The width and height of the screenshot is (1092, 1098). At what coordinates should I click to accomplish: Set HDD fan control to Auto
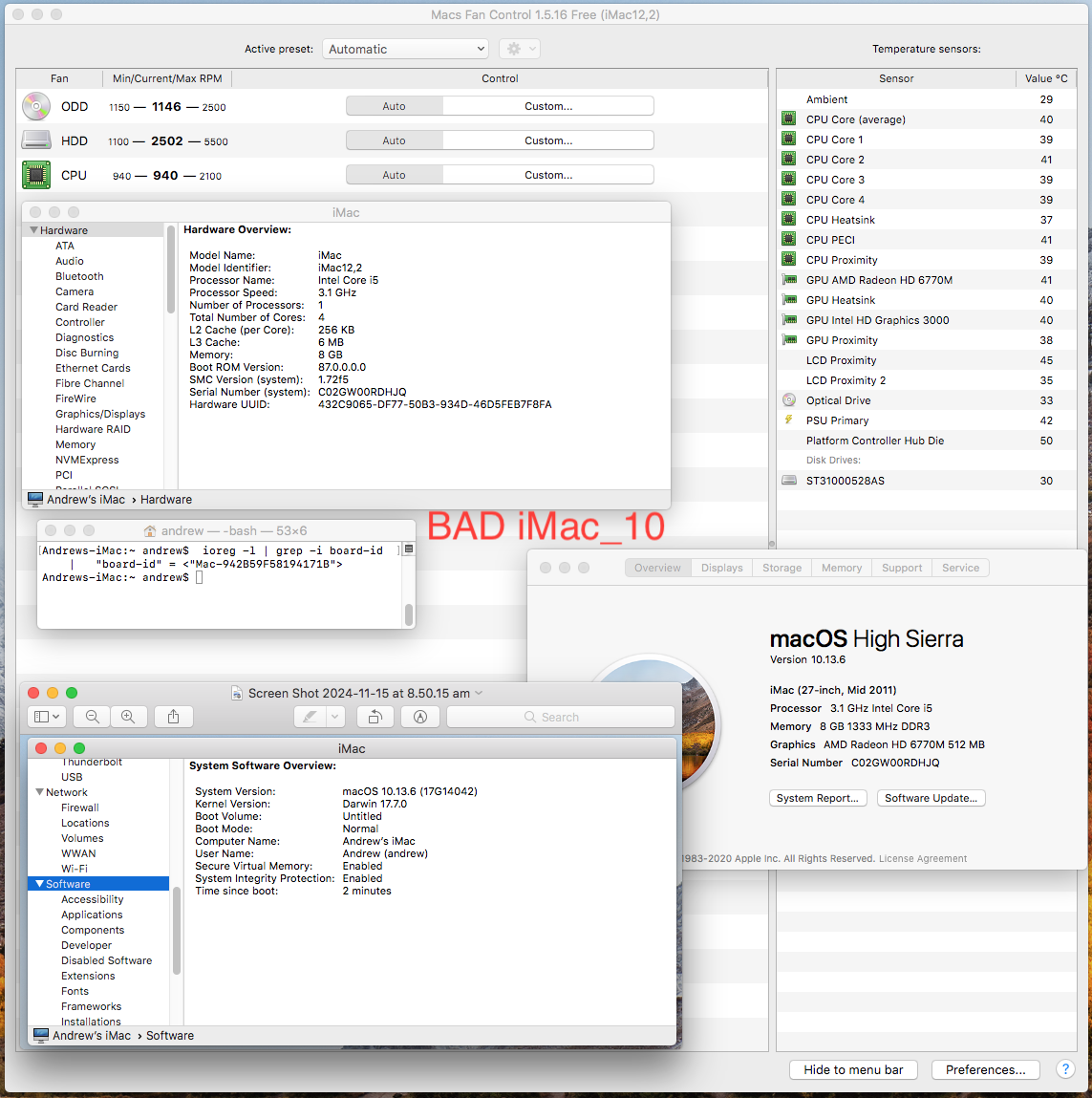click(x=395, y=140)
